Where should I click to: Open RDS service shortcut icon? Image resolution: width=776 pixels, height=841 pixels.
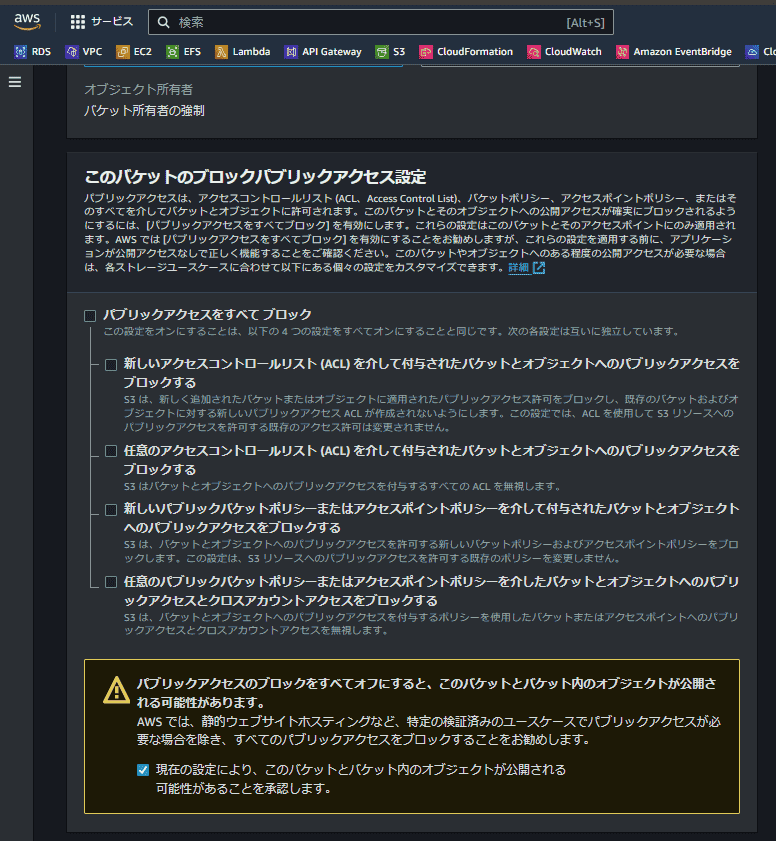(20, 52)
